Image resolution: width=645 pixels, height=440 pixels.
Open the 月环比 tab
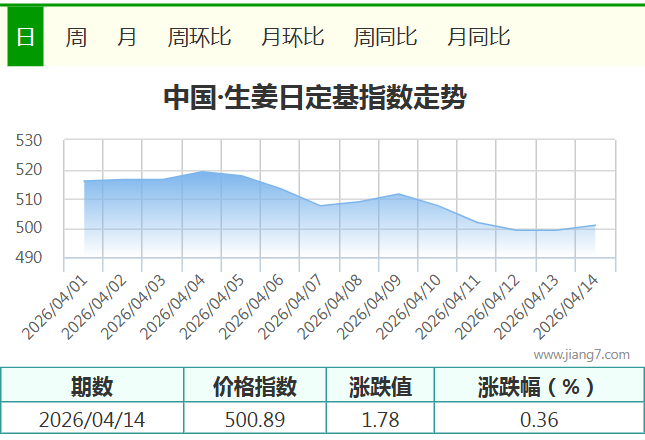pos(292,37)
